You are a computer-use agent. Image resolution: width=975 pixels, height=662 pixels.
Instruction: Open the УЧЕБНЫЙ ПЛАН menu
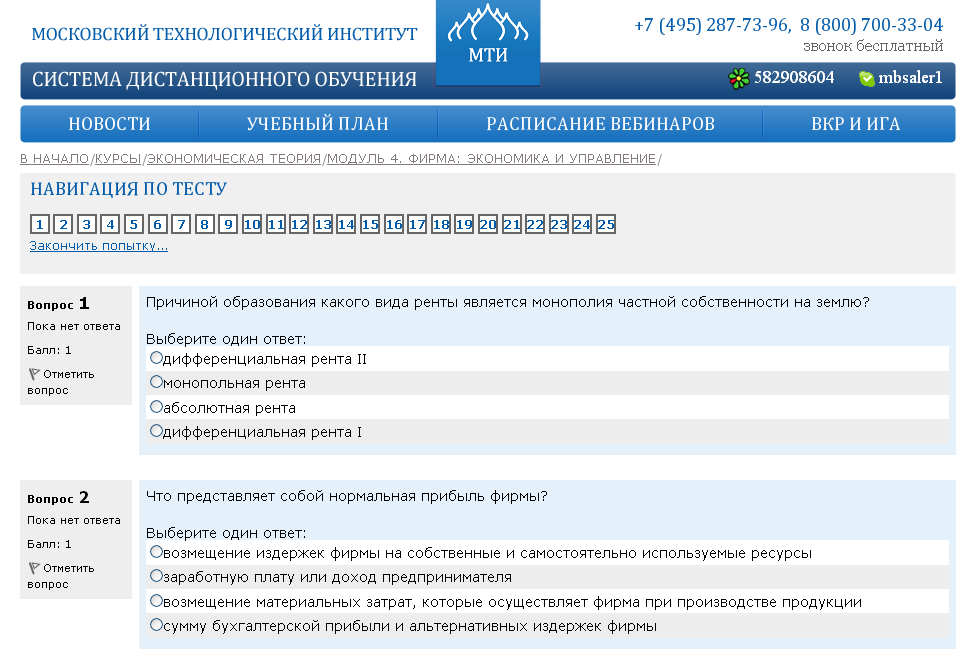pos(318,124)
